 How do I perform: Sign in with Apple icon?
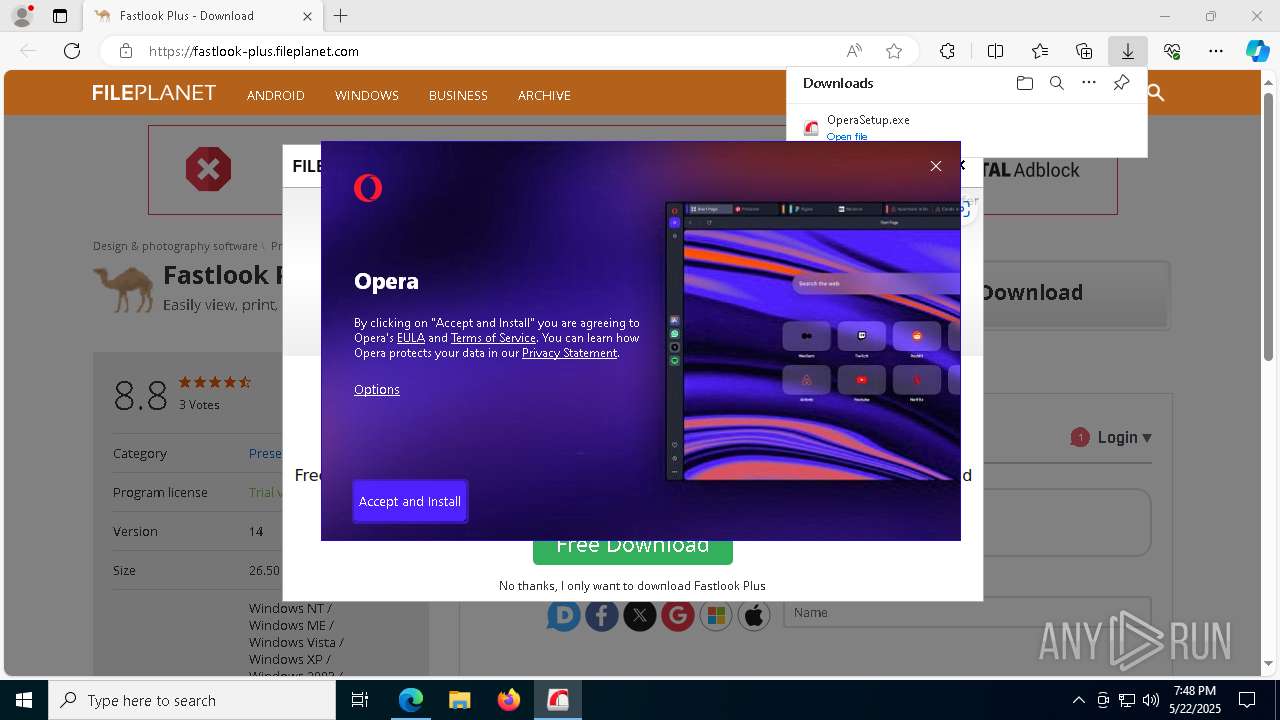754,615
